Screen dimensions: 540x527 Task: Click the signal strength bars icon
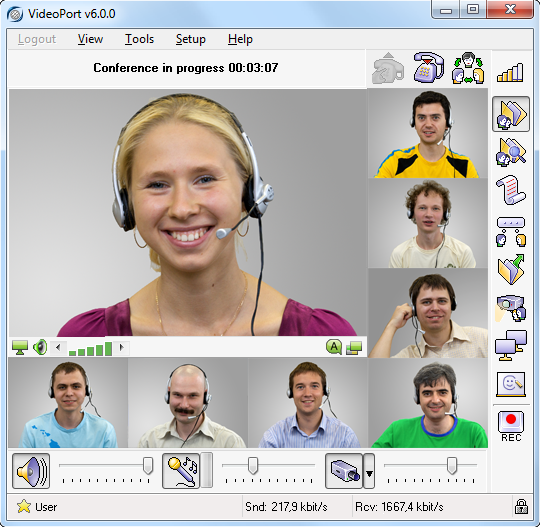[x=510, y=72]
